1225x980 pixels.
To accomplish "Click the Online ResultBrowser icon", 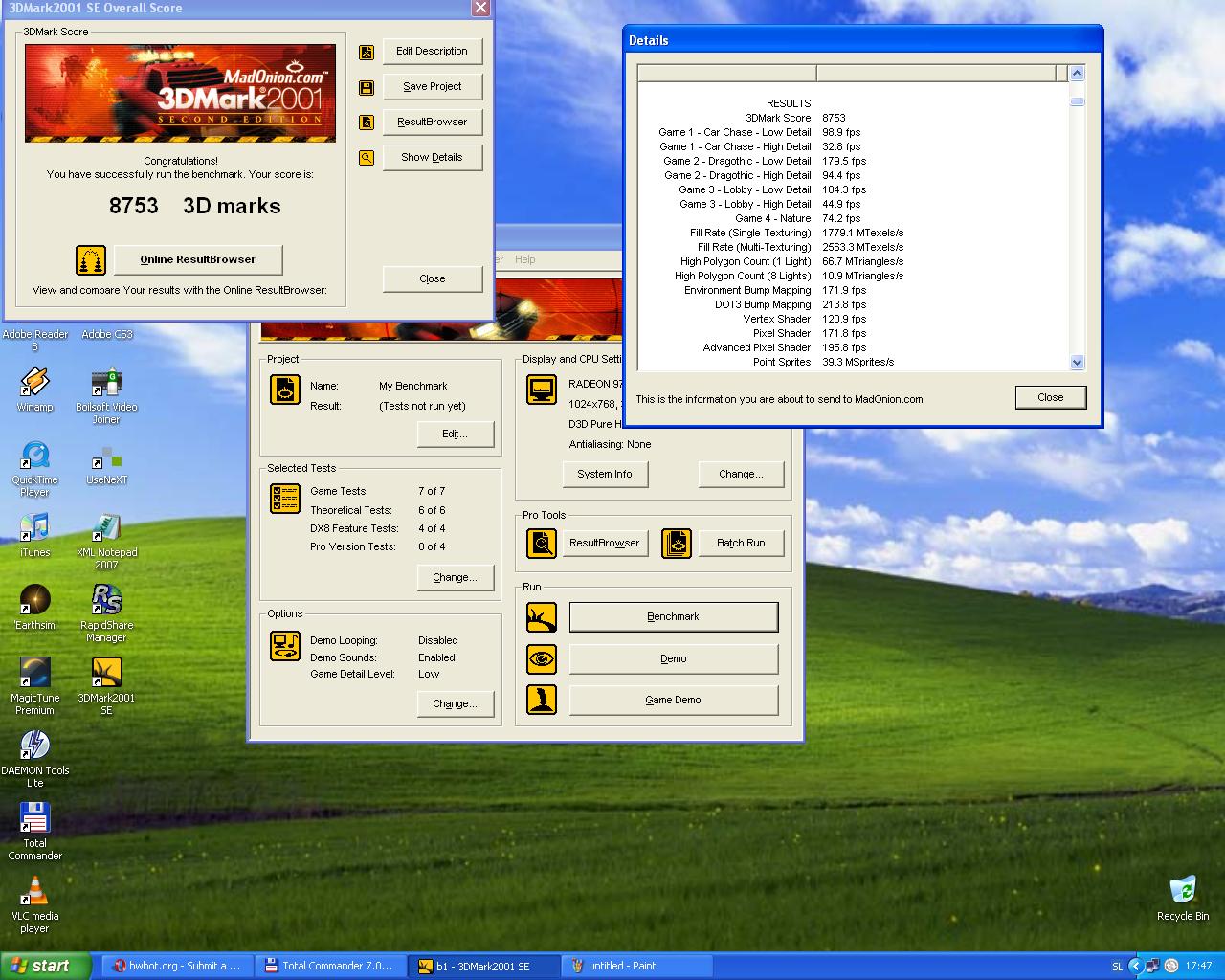I will click(x=91, y=259).
